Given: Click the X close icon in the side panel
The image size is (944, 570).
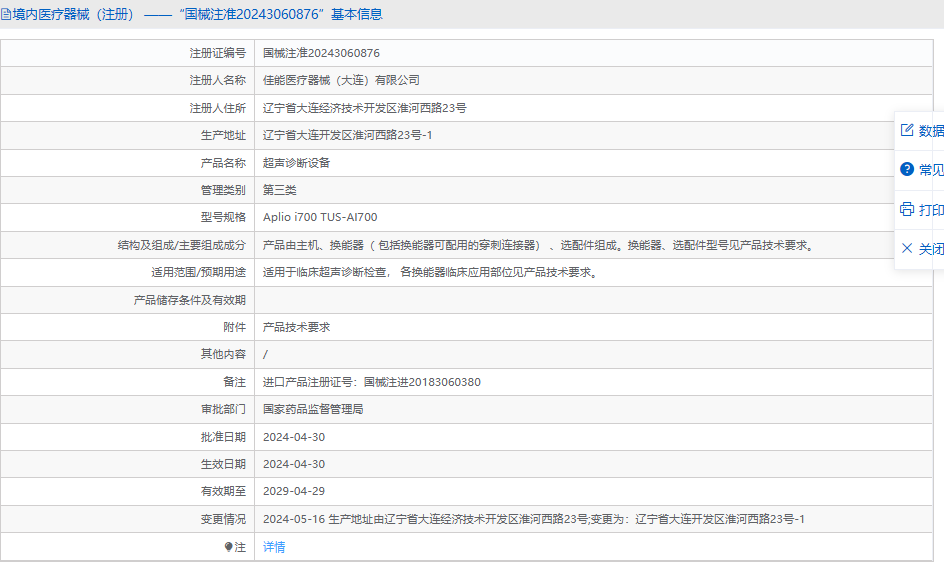Looking at the screenshot, I should [x=907, y=248].
